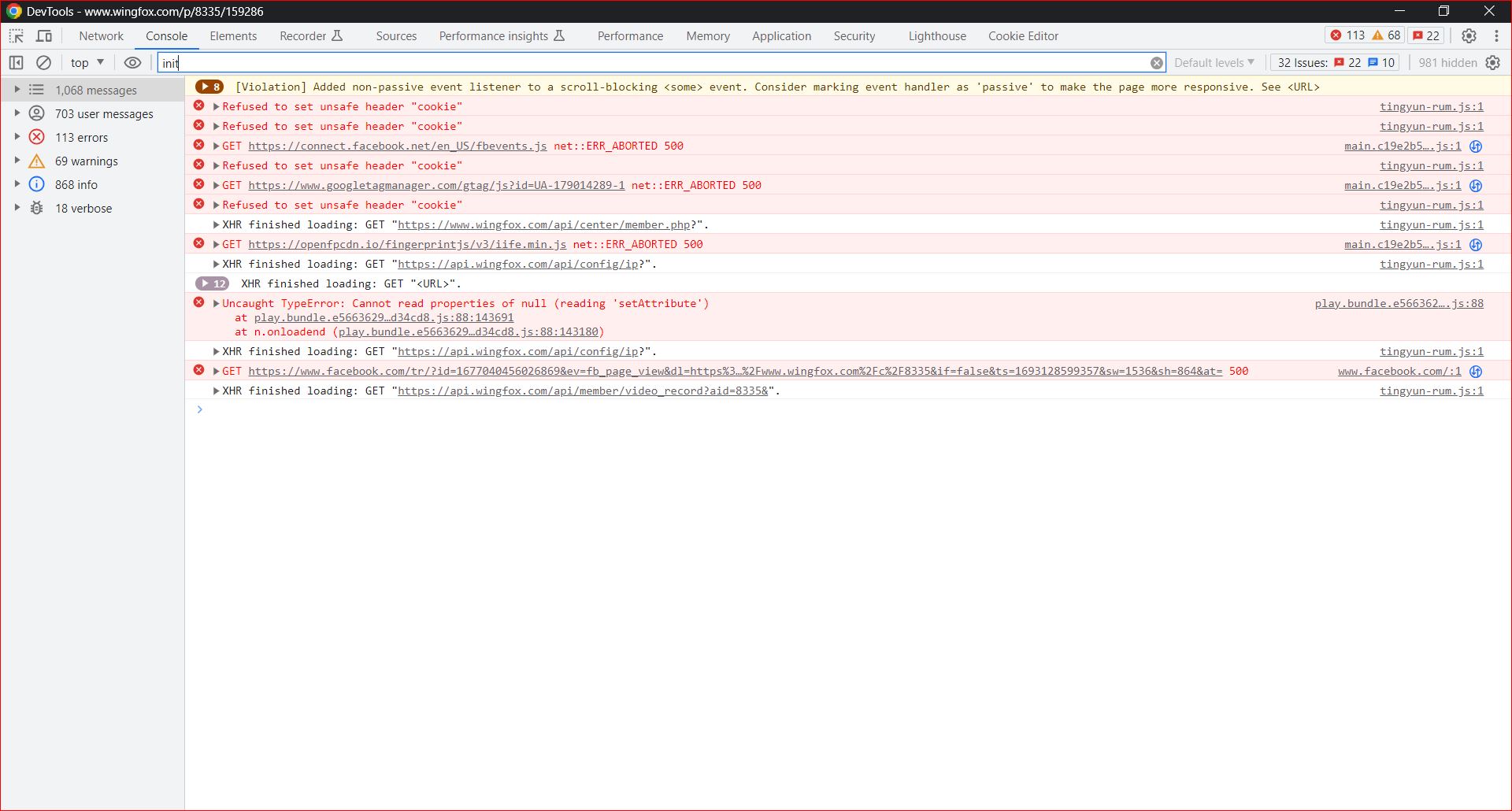
Task: Open the DevTools three-dot customize menu
Action: pyautogui.click(x=1496, y=36)
